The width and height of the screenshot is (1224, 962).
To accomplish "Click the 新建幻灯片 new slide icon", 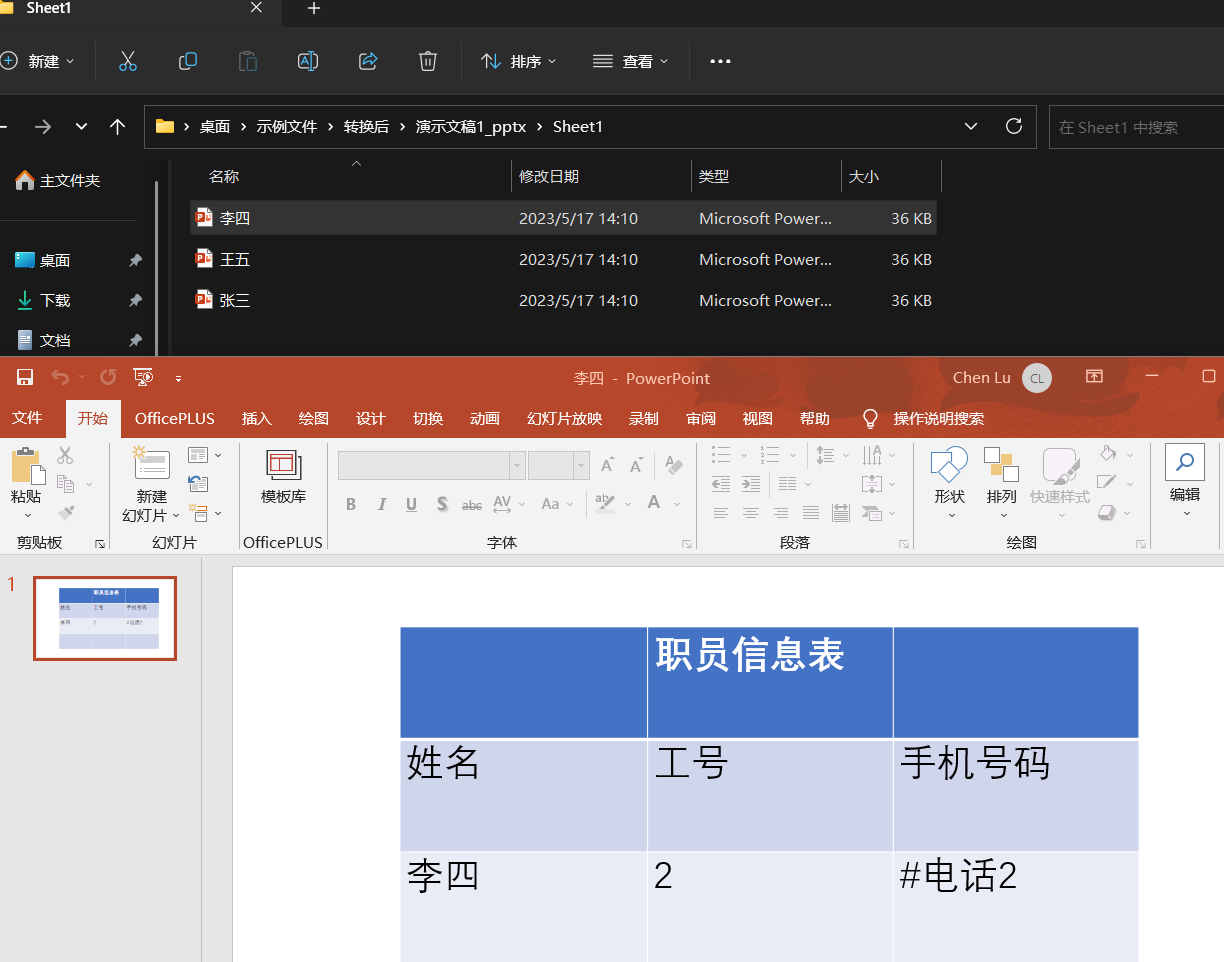I will tap(152, 465).
